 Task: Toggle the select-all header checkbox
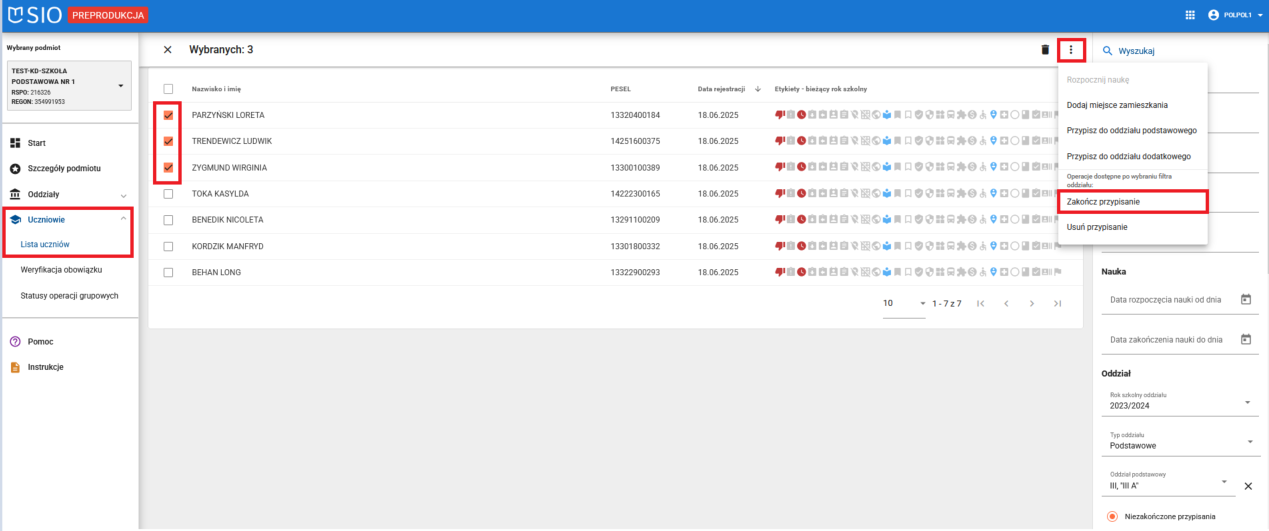click(x=168, y=89)
